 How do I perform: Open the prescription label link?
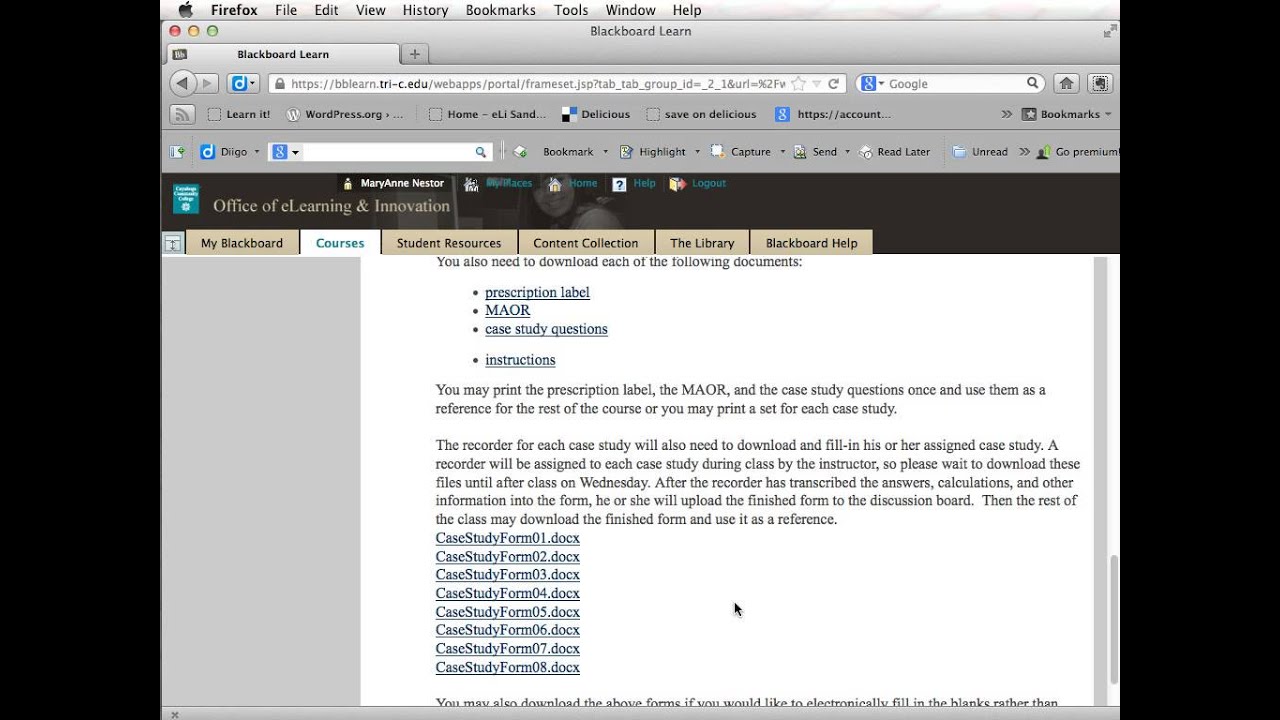coord(537,292)
